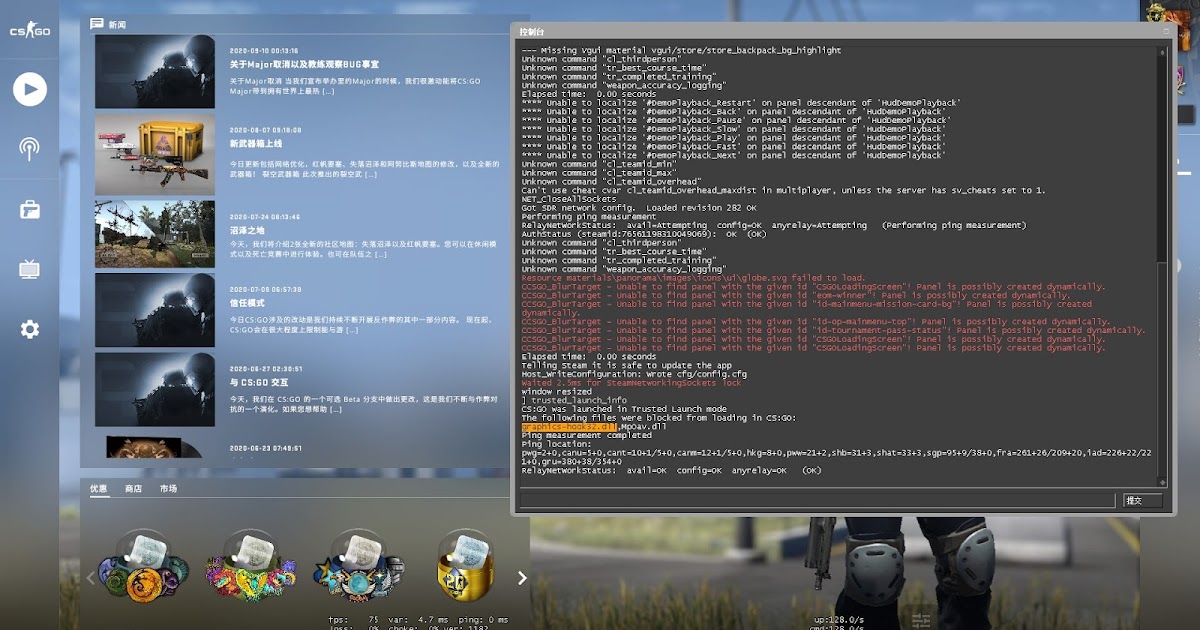Click date text 2020-09-10 00:13:16
The width and height of the screenshot is (1200, 630).
[264, 50]
